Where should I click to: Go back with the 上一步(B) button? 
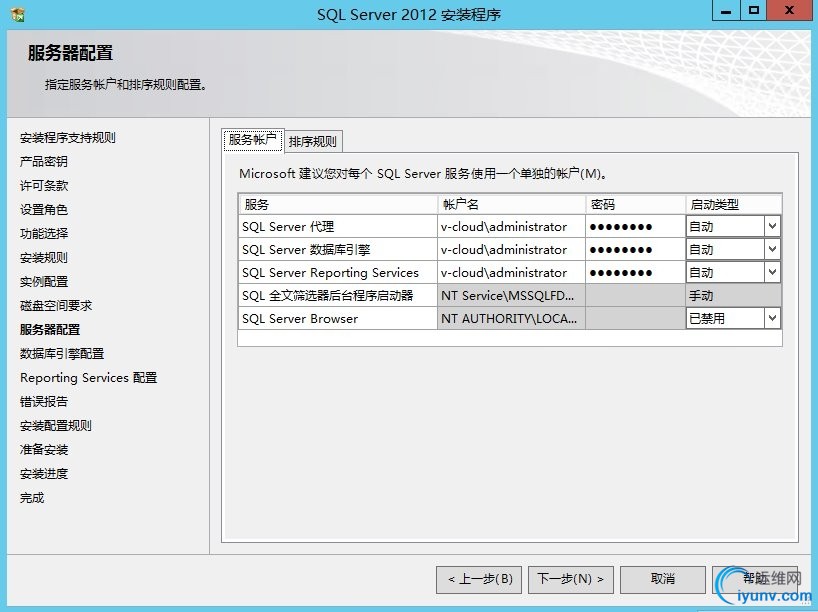tap(479, 579)
